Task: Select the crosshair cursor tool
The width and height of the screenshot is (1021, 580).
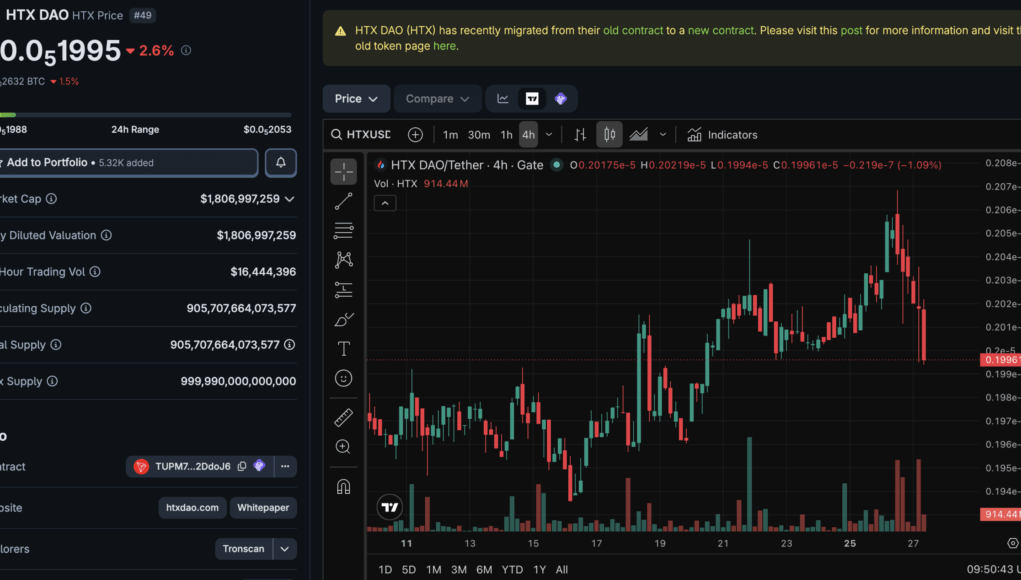Action: [x=343, y=172]
